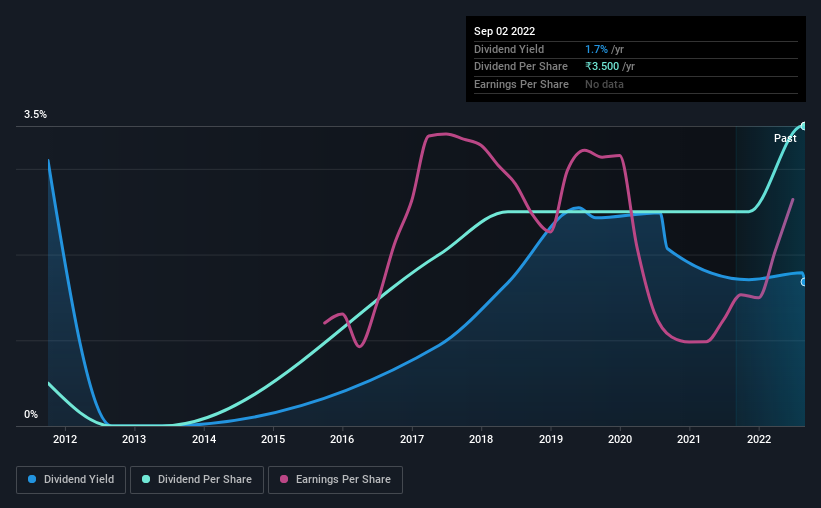Screen dimensions: 821x508
Task: Click the blue Dividend Yield legend dot
Action: (x=32, y=479)
